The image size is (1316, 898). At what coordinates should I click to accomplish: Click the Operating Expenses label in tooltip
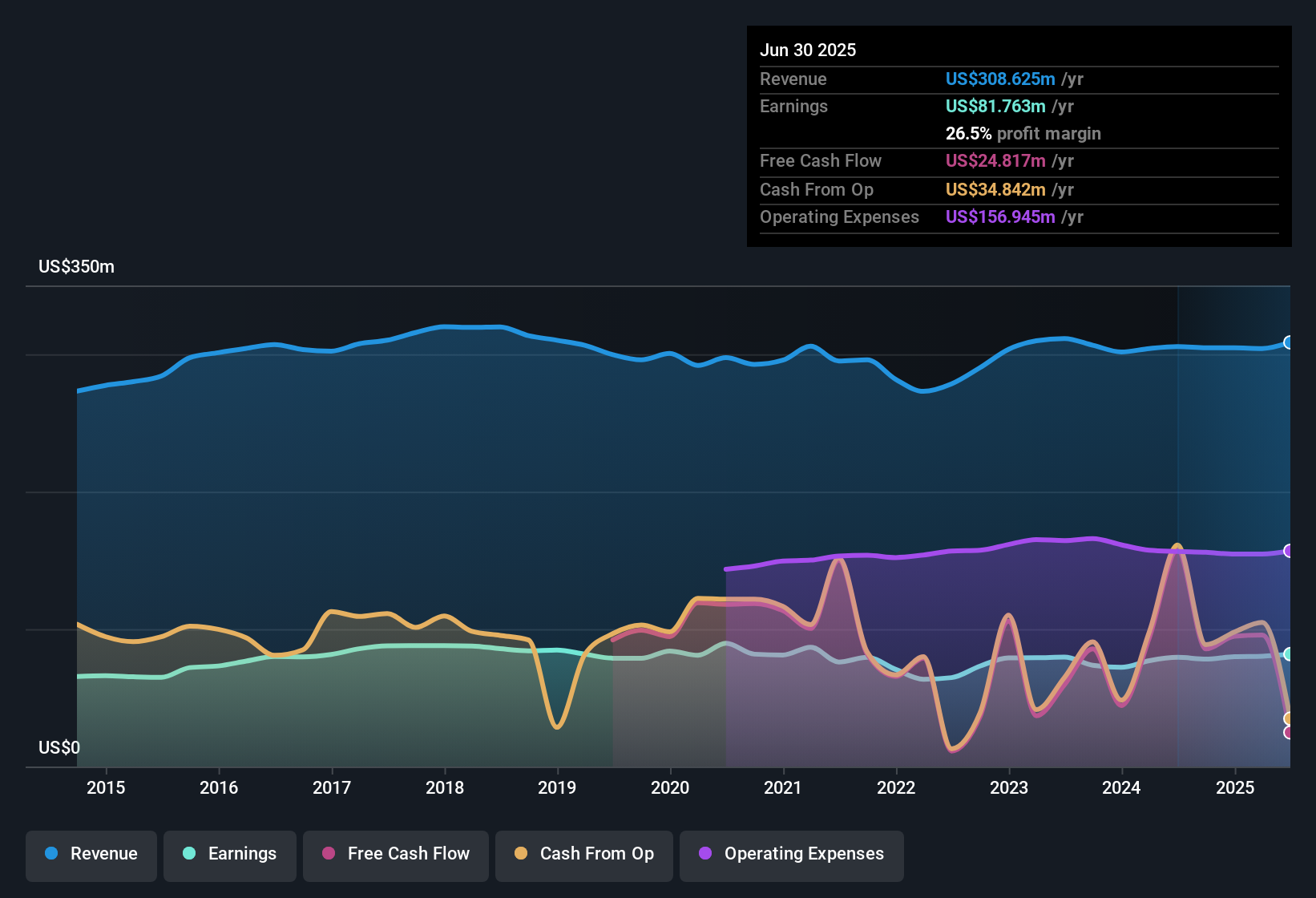[840, 217]
